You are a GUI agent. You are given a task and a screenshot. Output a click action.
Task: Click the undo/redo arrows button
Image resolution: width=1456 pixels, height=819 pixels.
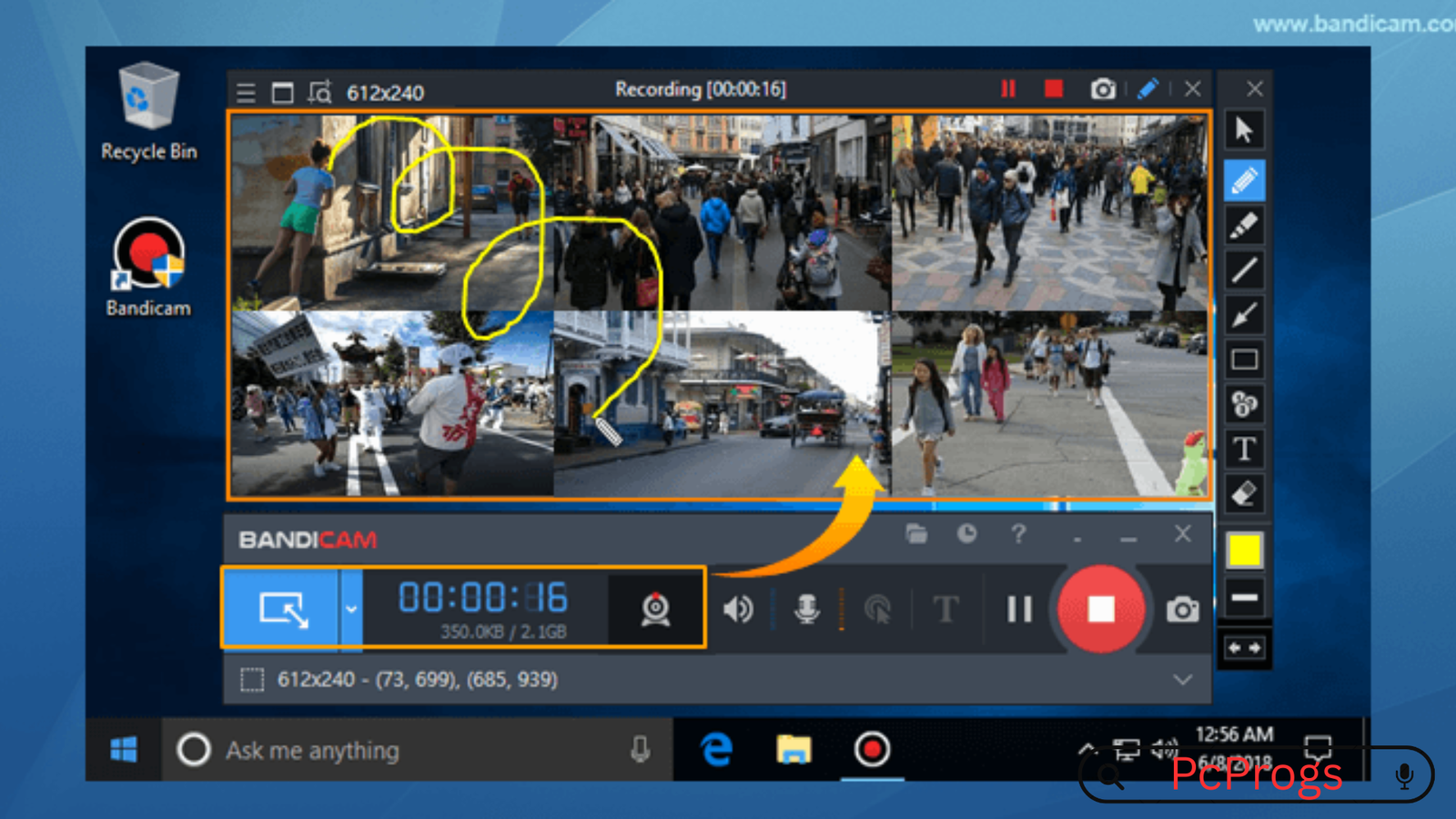pyautogui.click(x=1244, y=648)
